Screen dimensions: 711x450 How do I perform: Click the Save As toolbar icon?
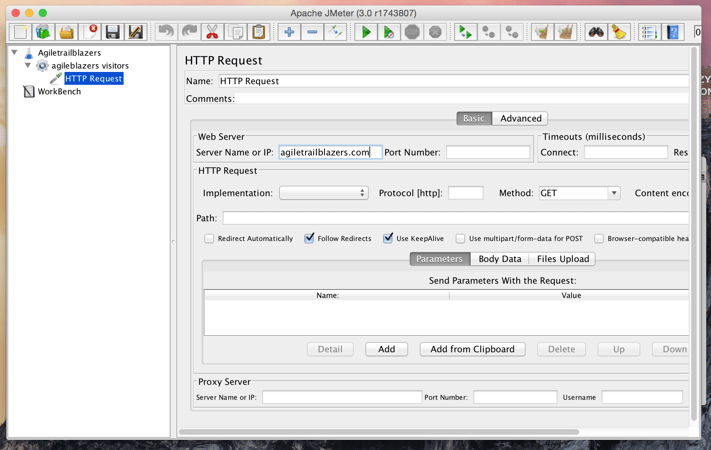coord(136,32)
